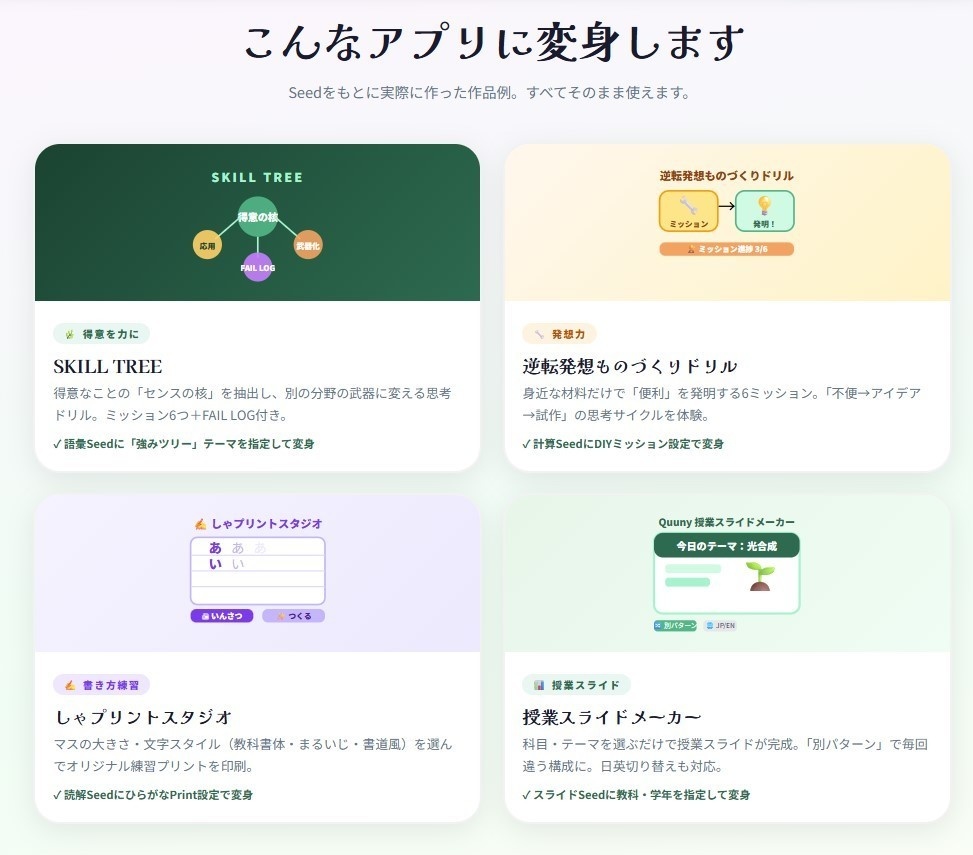This screenshot has height=855, width=973.
Task: Click the seedling plant emoji in slide preview
Action: coord(759,577)
